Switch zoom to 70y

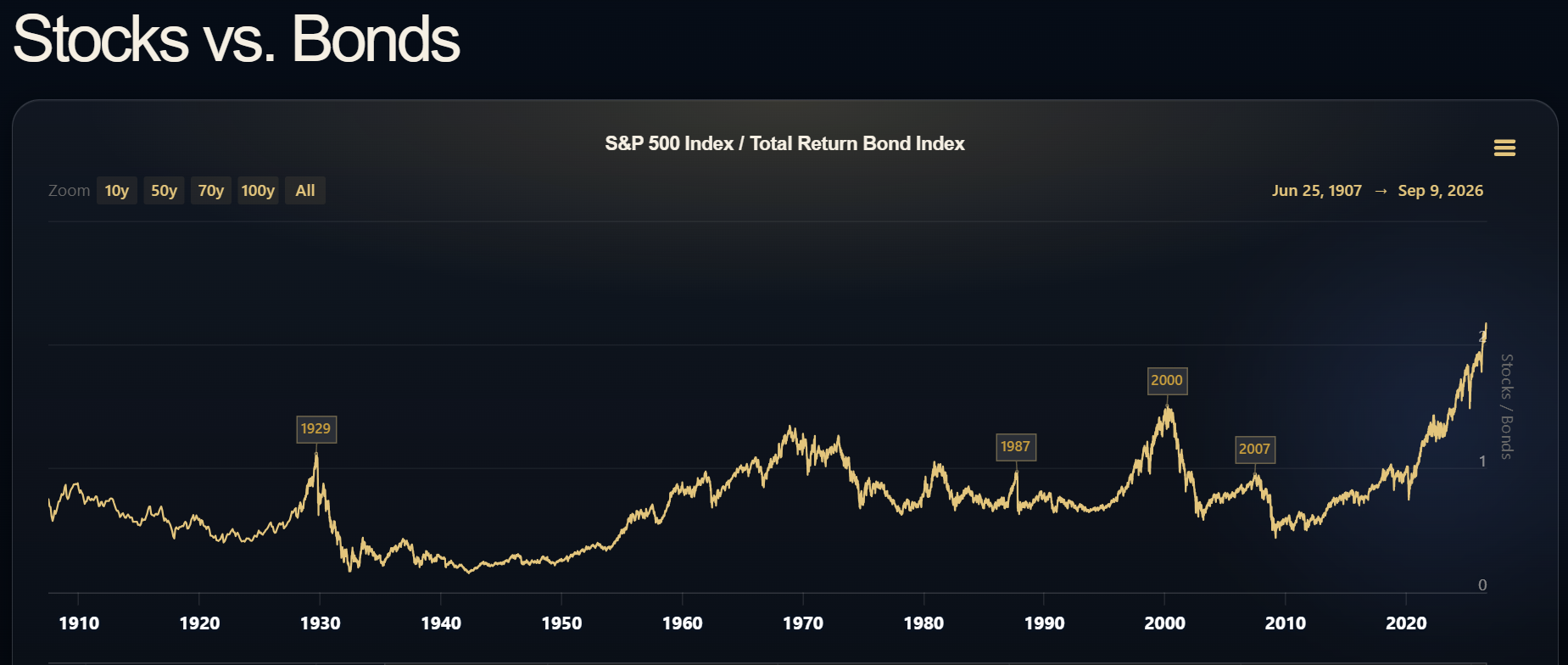point(211,191)
